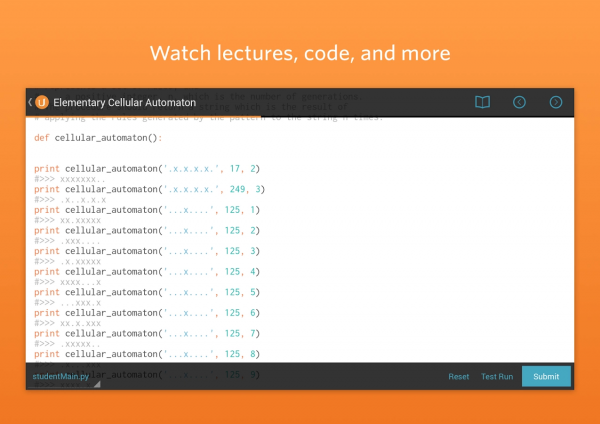Click the blue Submit button
Image resolution: width=600 pixels, height=424 pixels.
546,376
